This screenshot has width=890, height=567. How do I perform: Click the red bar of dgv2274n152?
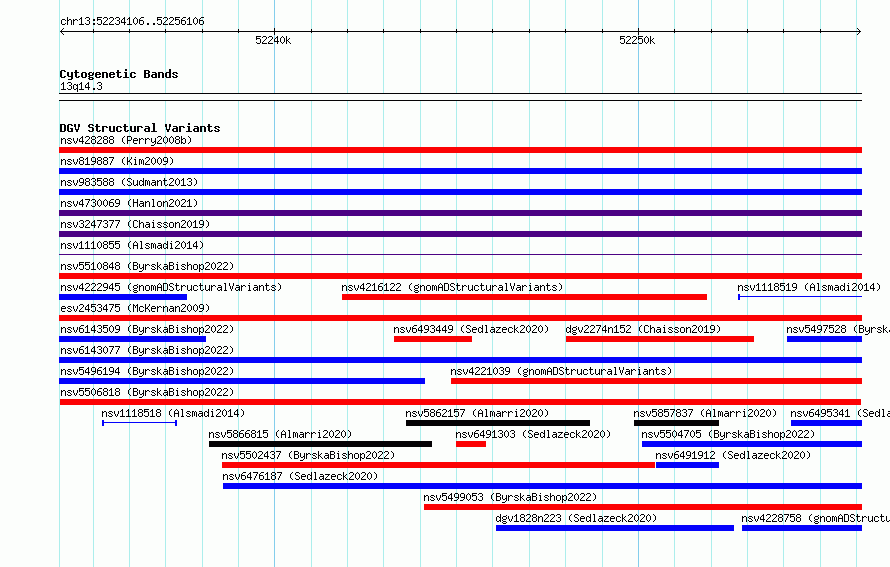tap(660, 339)
